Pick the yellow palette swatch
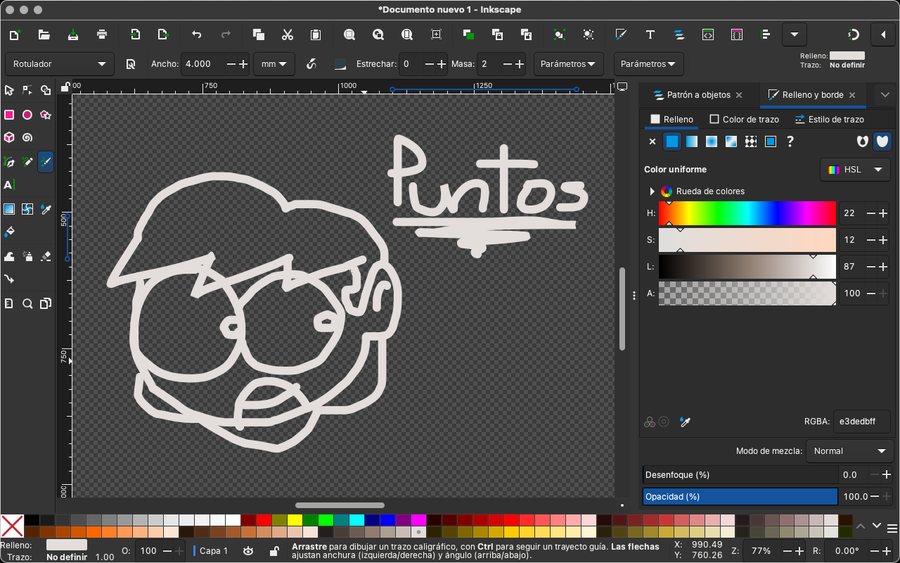 pos(294,520)
